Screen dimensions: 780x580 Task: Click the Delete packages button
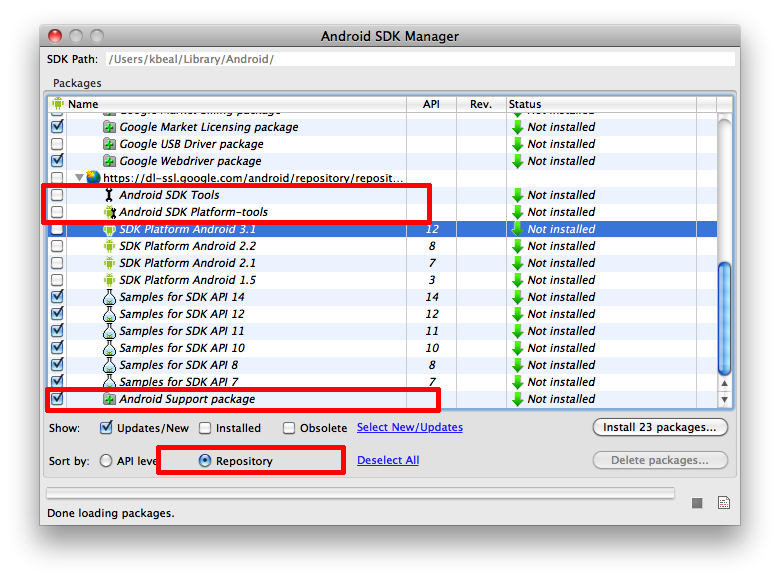click(x=660, y=460)
